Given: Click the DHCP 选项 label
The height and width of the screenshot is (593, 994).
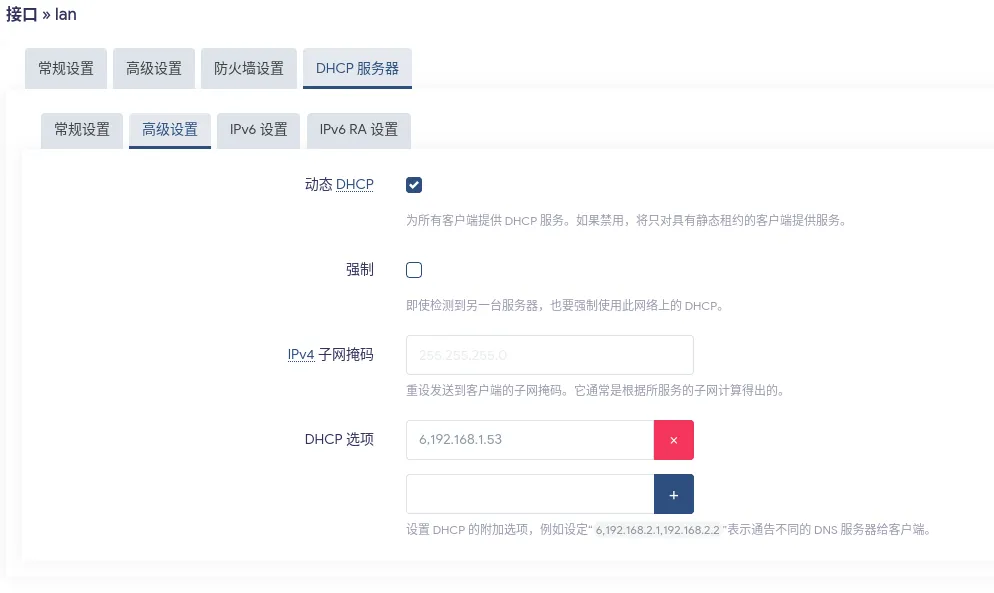Looking at the screenshot, I should coord(339,440).
